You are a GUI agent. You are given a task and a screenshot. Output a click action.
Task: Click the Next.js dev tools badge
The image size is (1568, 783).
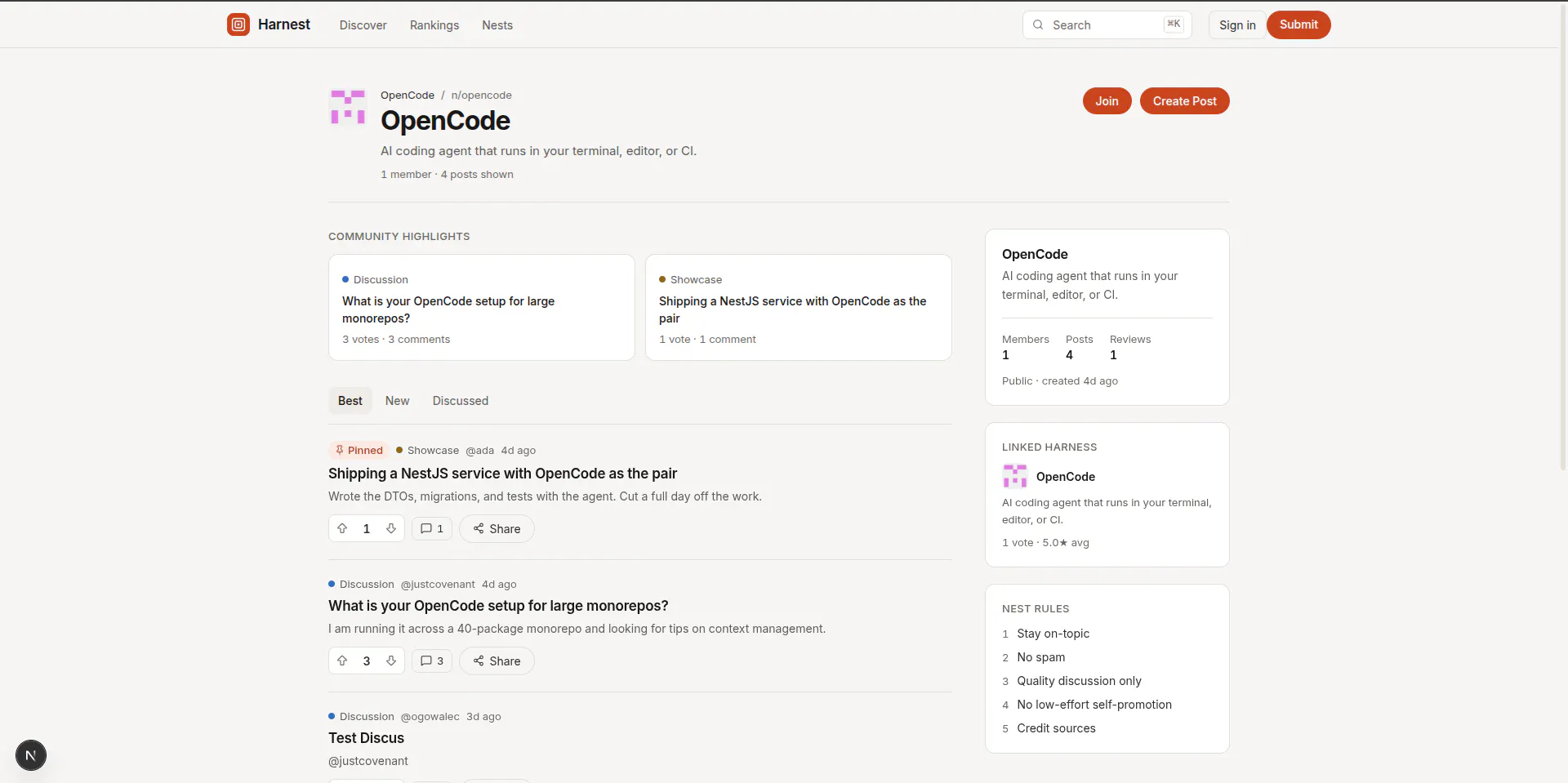31,755
